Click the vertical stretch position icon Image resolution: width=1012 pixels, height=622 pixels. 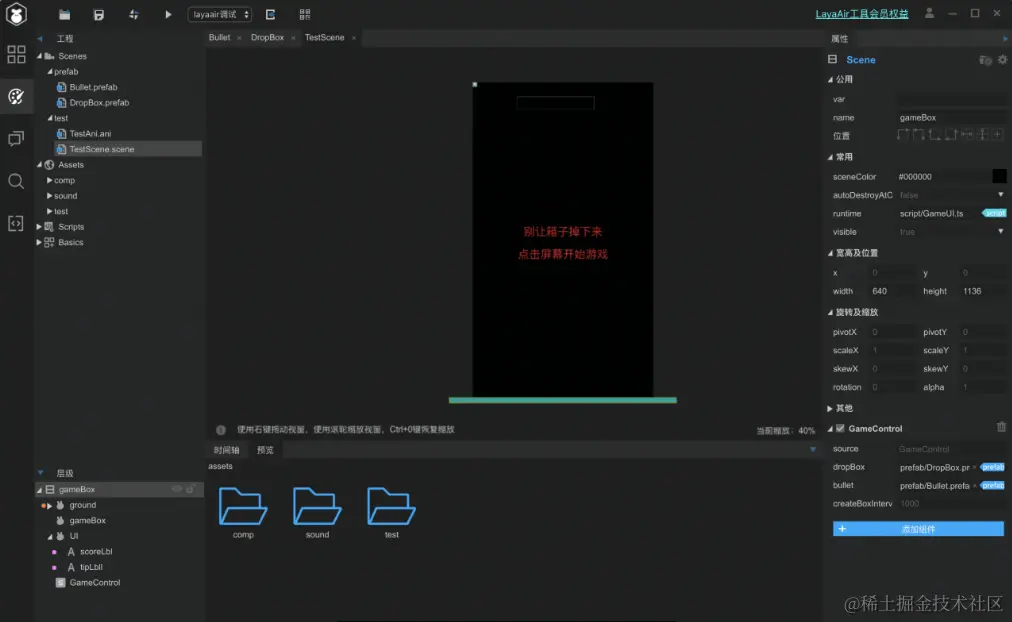tap(983, 135)
